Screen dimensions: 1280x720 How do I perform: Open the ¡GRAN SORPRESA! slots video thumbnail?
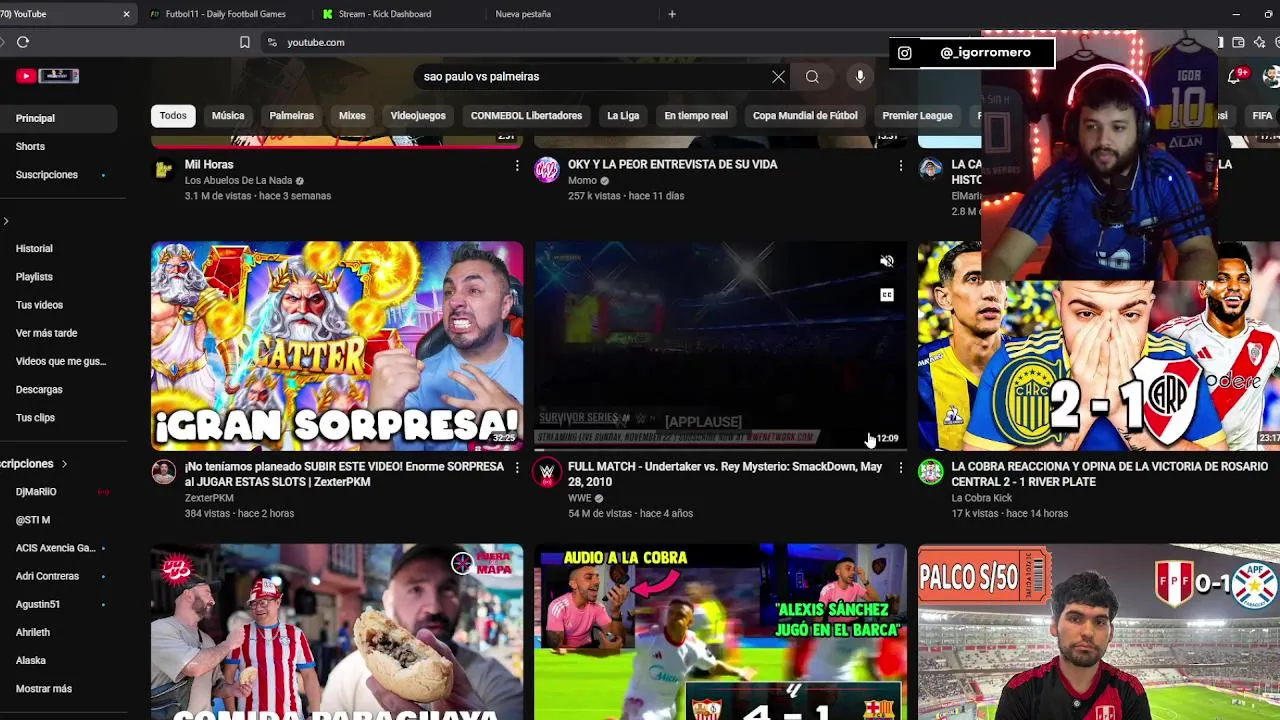(x=337, y=346)
